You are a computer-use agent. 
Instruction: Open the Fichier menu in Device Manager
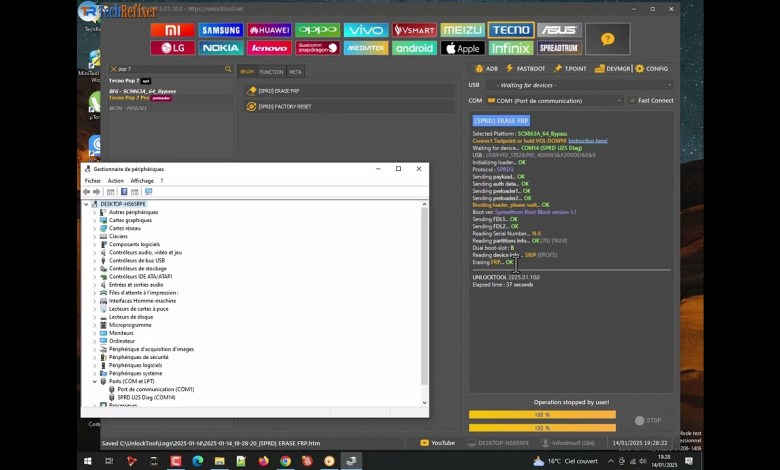click(x=93, y=181)
